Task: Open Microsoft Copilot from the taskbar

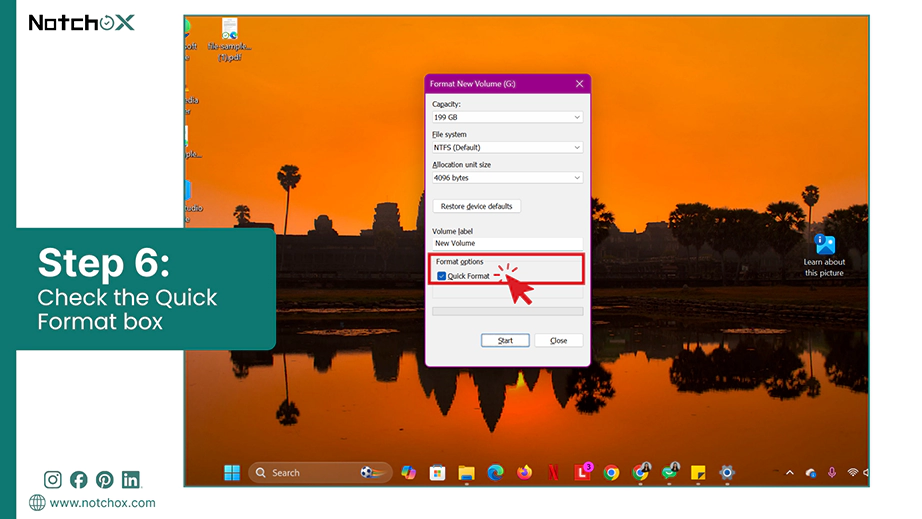Action: [409, 473]
